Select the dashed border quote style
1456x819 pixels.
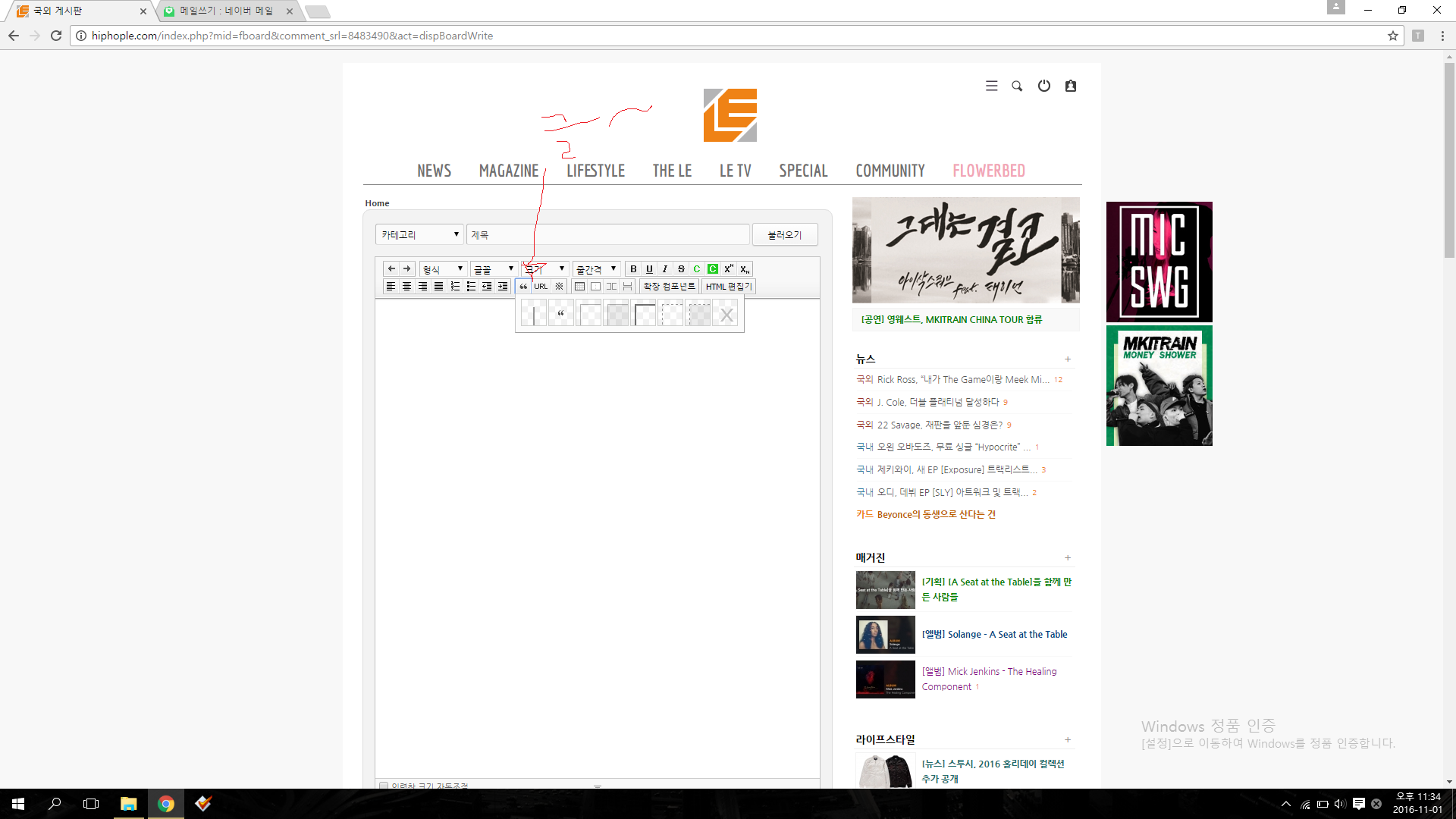click(x=671, y=314)
